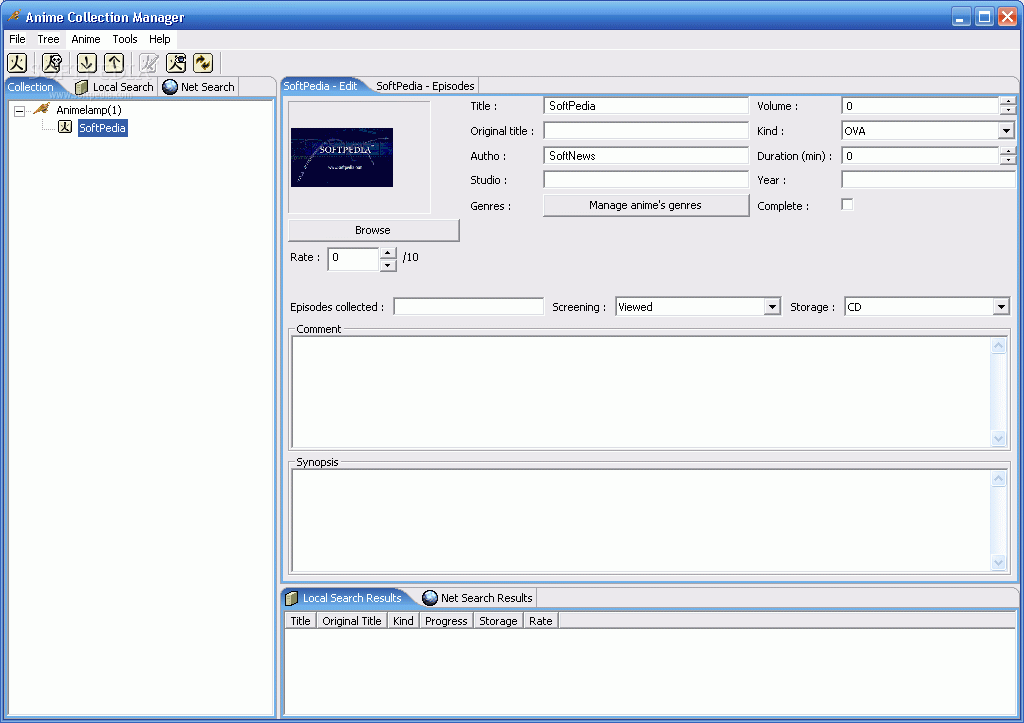
Task: Open the Screening dropdown showing Viewed
Action: 772,306
